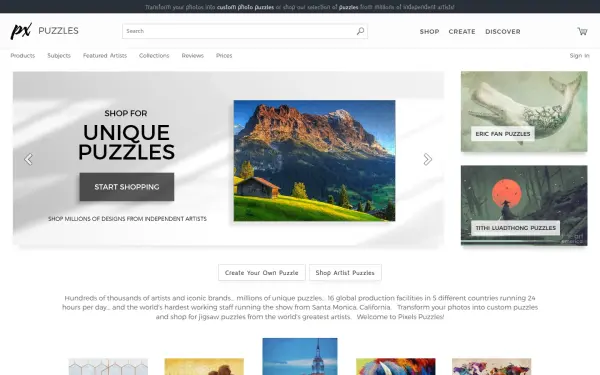Open the Subjects navigation item
The width and height of the screenshot is (600, 375).
point(59,55)
